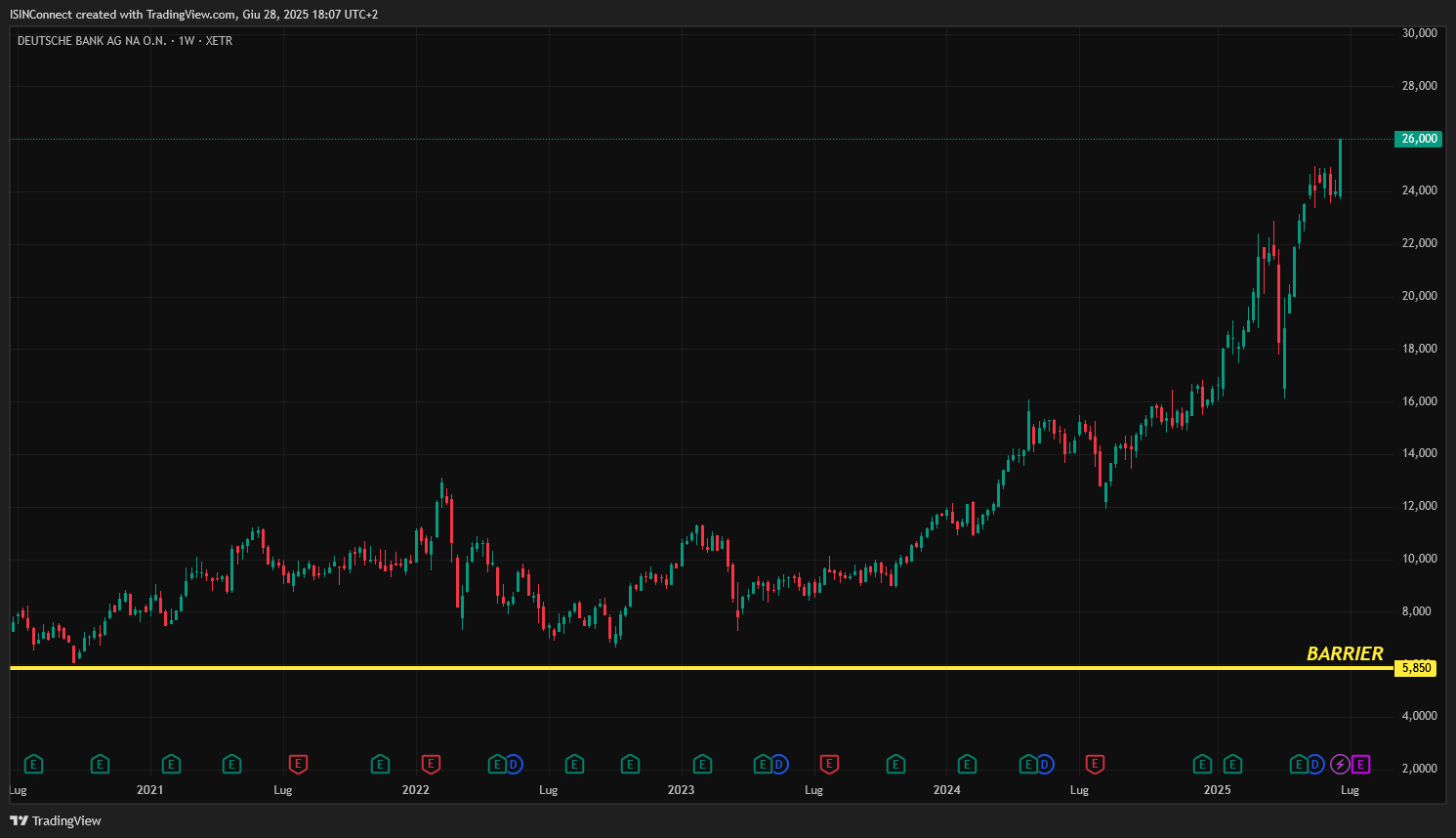The width and height of the screenshot is (1456, 838).
Task: Click the 2,0000 price axis label
Action: pos(1419,769)
